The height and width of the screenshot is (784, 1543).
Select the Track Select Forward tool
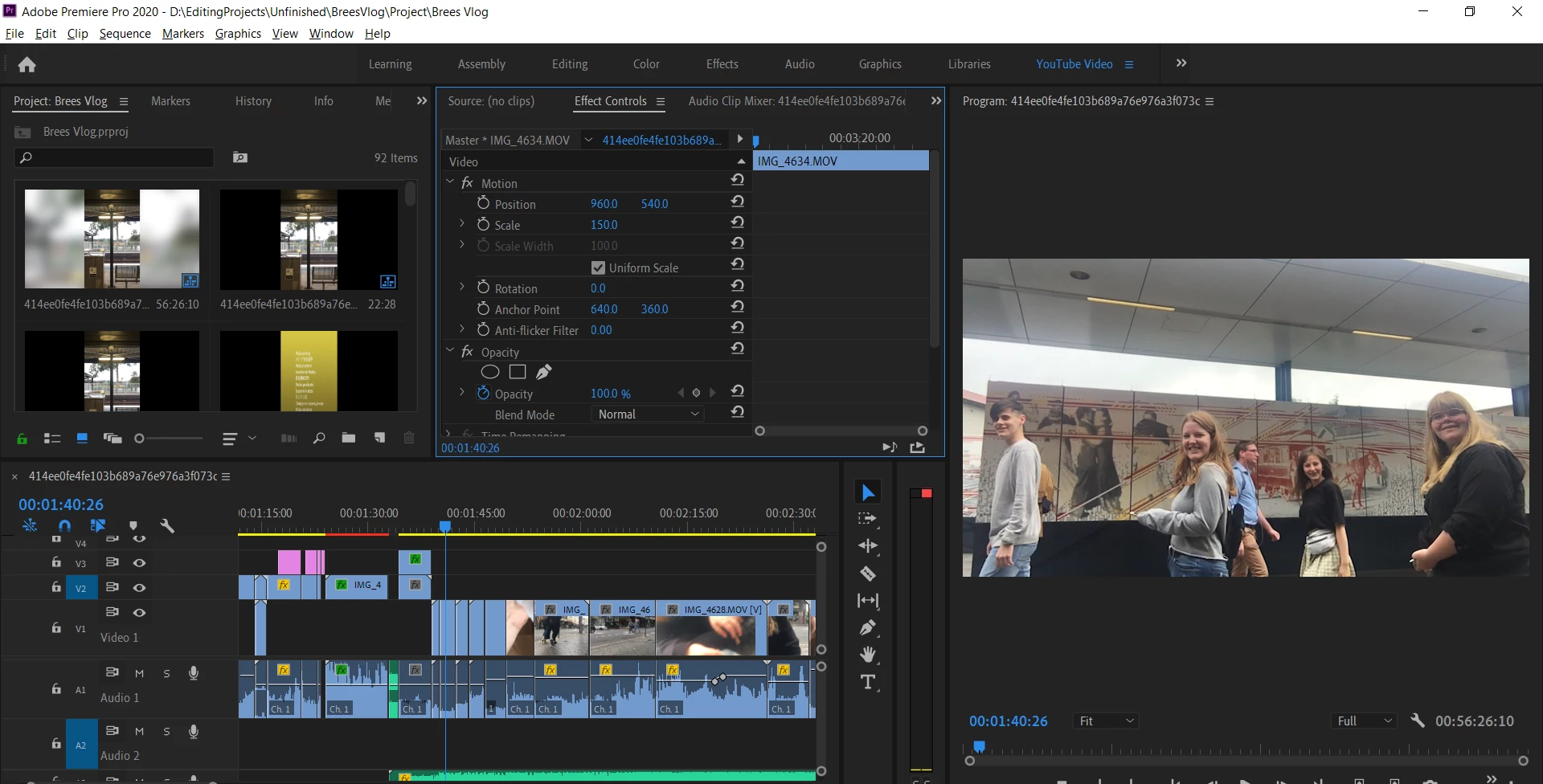click(868, 519)
